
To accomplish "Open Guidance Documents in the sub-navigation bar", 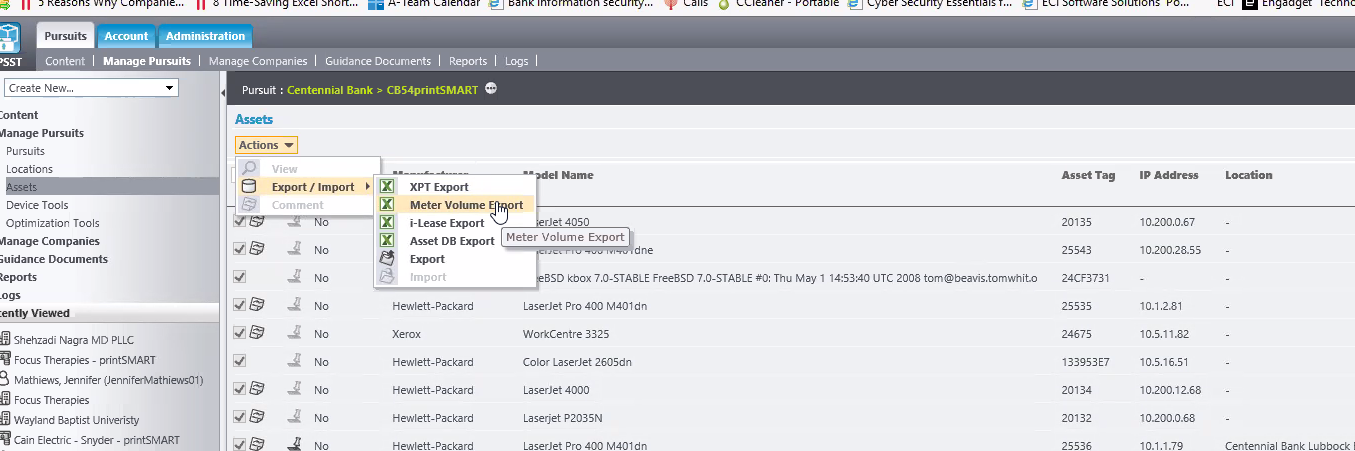I will click(378, 61).
